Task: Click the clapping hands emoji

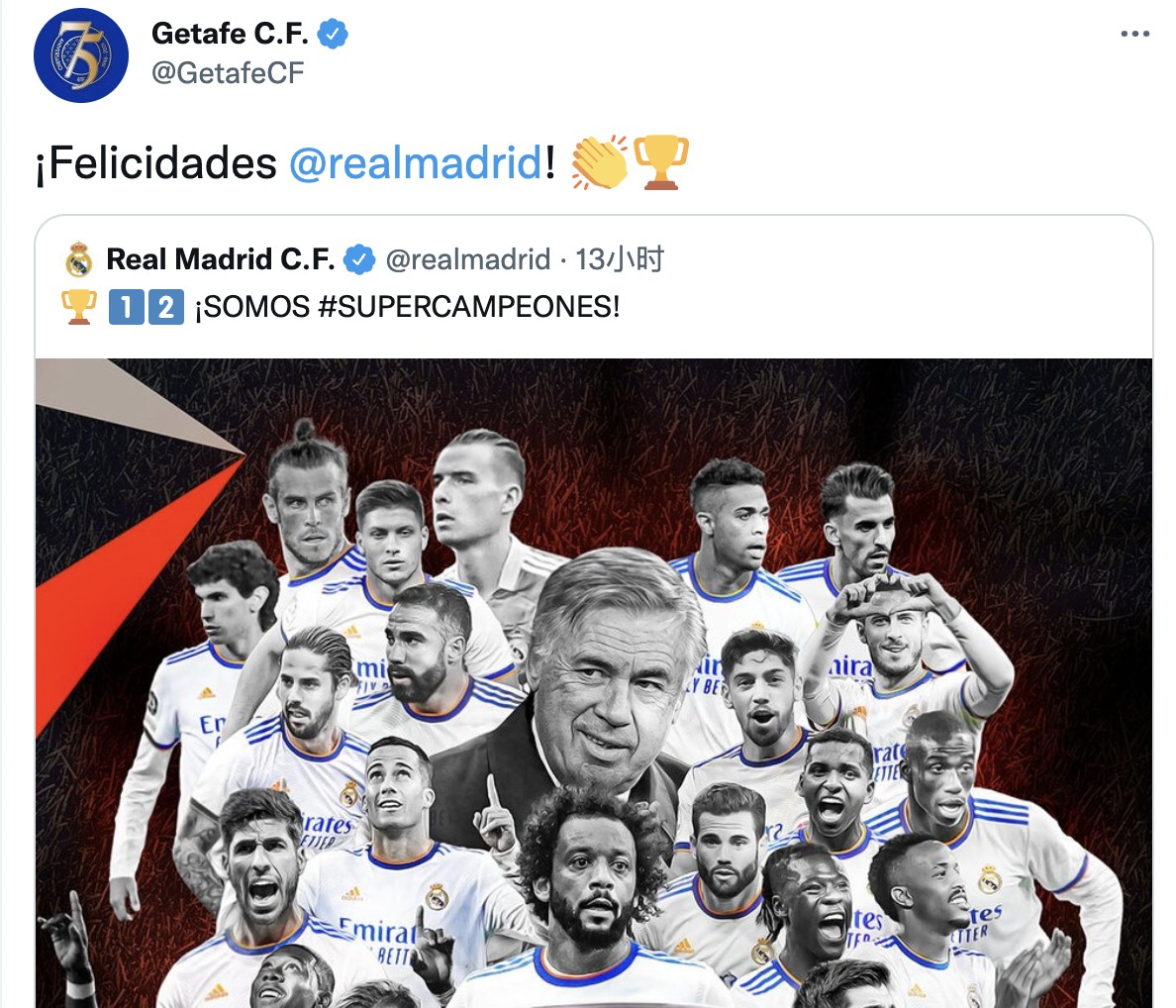Action: pyautogui.click(x=599, y=162)
